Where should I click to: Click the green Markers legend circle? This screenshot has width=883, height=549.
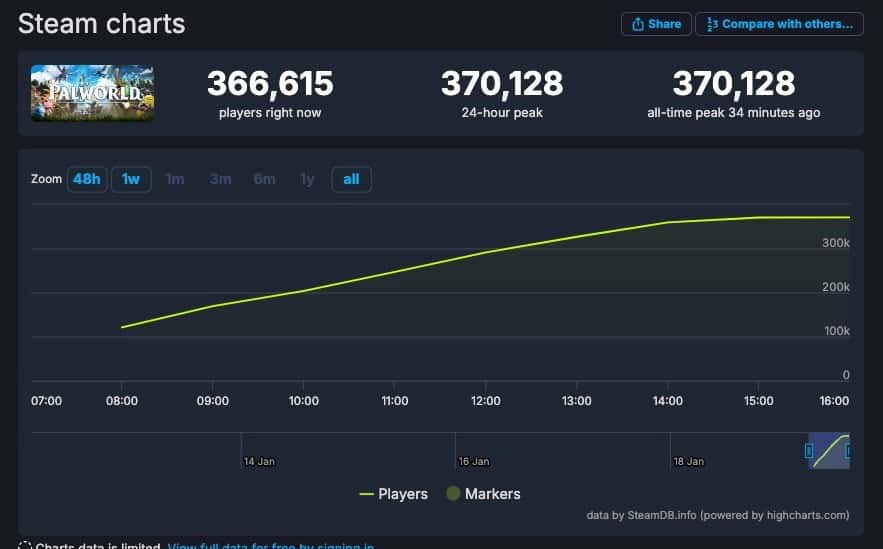click(x=452, y=494)
